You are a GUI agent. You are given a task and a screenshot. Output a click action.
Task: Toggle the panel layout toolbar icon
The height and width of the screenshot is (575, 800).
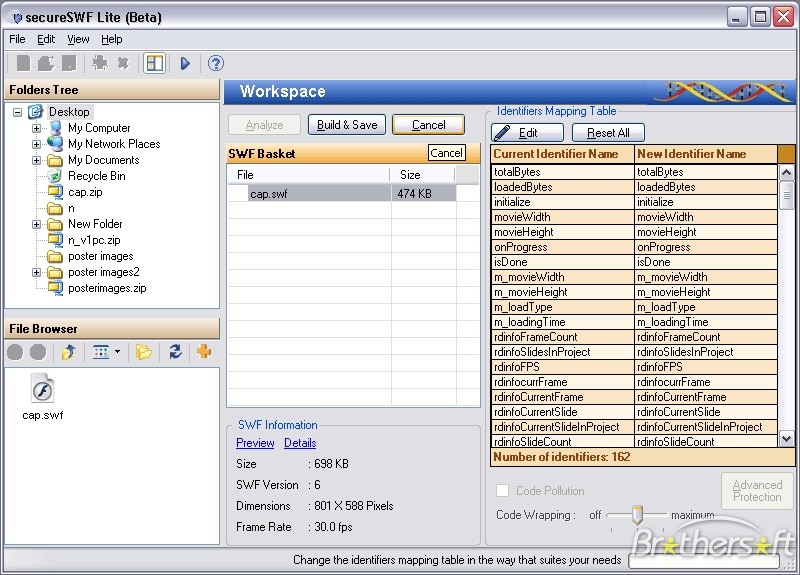[154, 63]
